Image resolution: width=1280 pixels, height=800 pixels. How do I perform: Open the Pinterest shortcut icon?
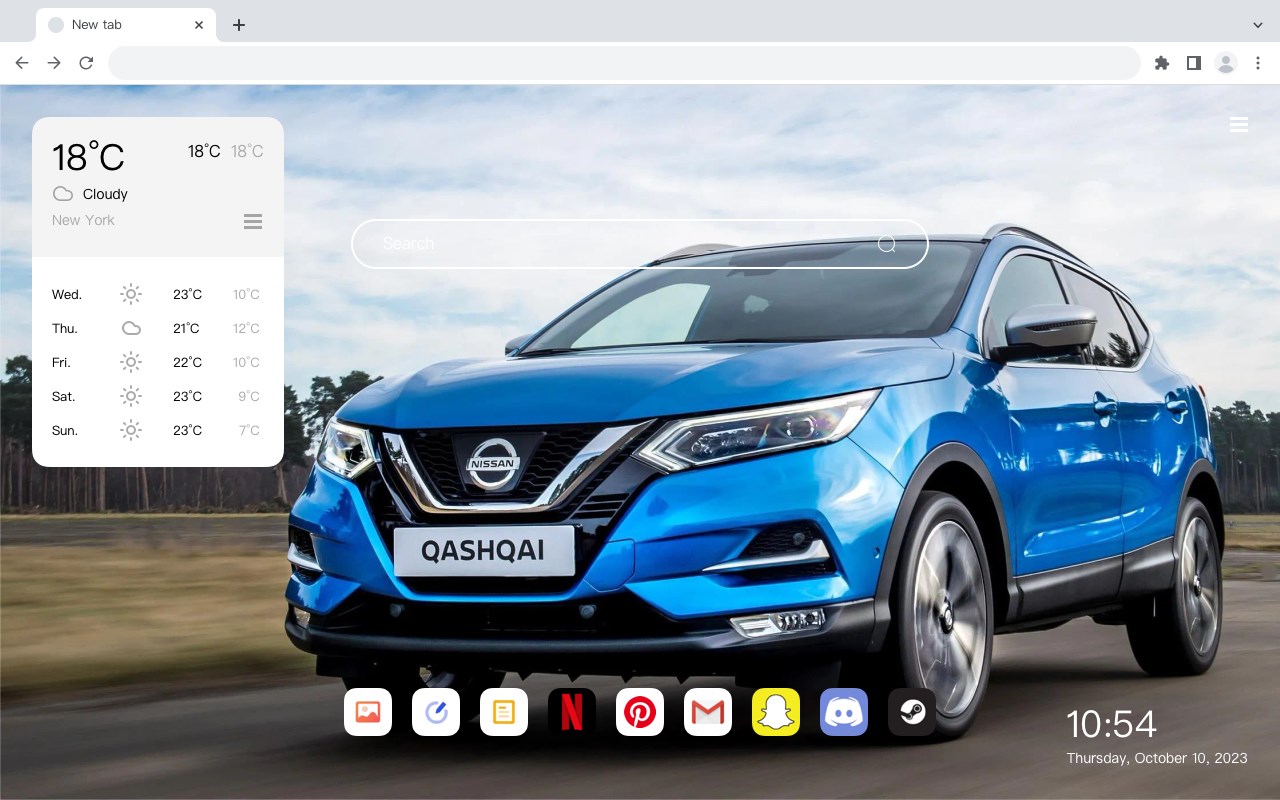[640, 712]
